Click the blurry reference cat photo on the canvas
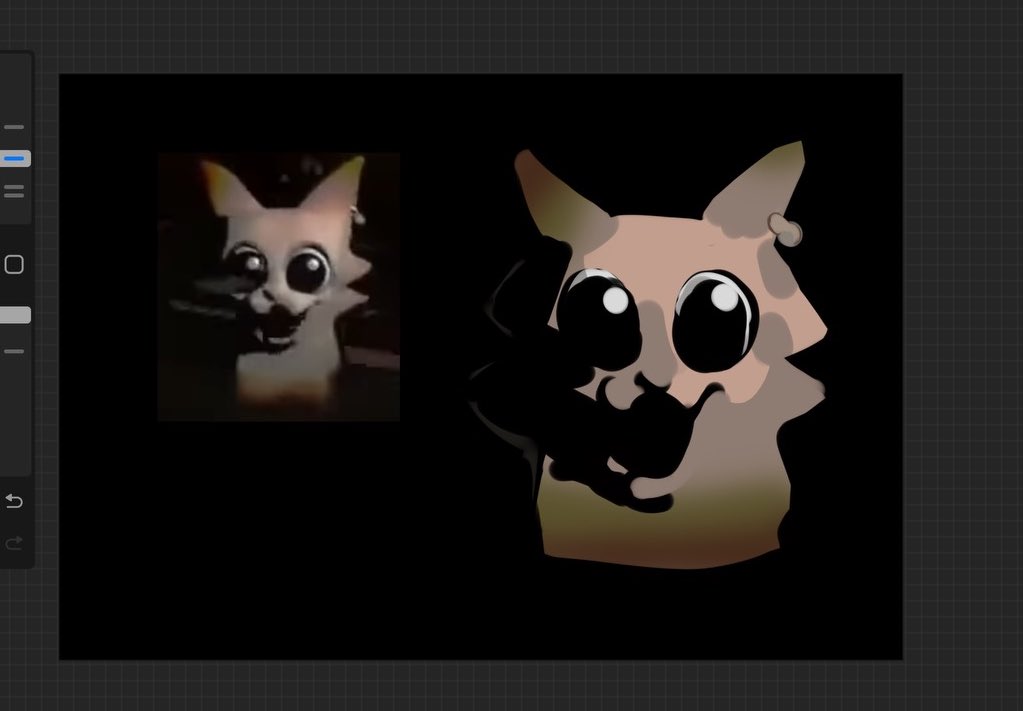1023x711 pixels. 279,287
